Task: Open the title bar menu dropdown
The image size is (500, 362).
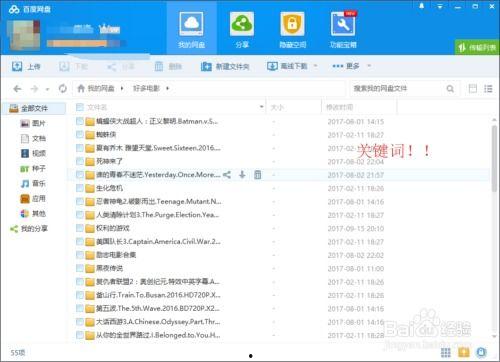Action: point(440,6)
